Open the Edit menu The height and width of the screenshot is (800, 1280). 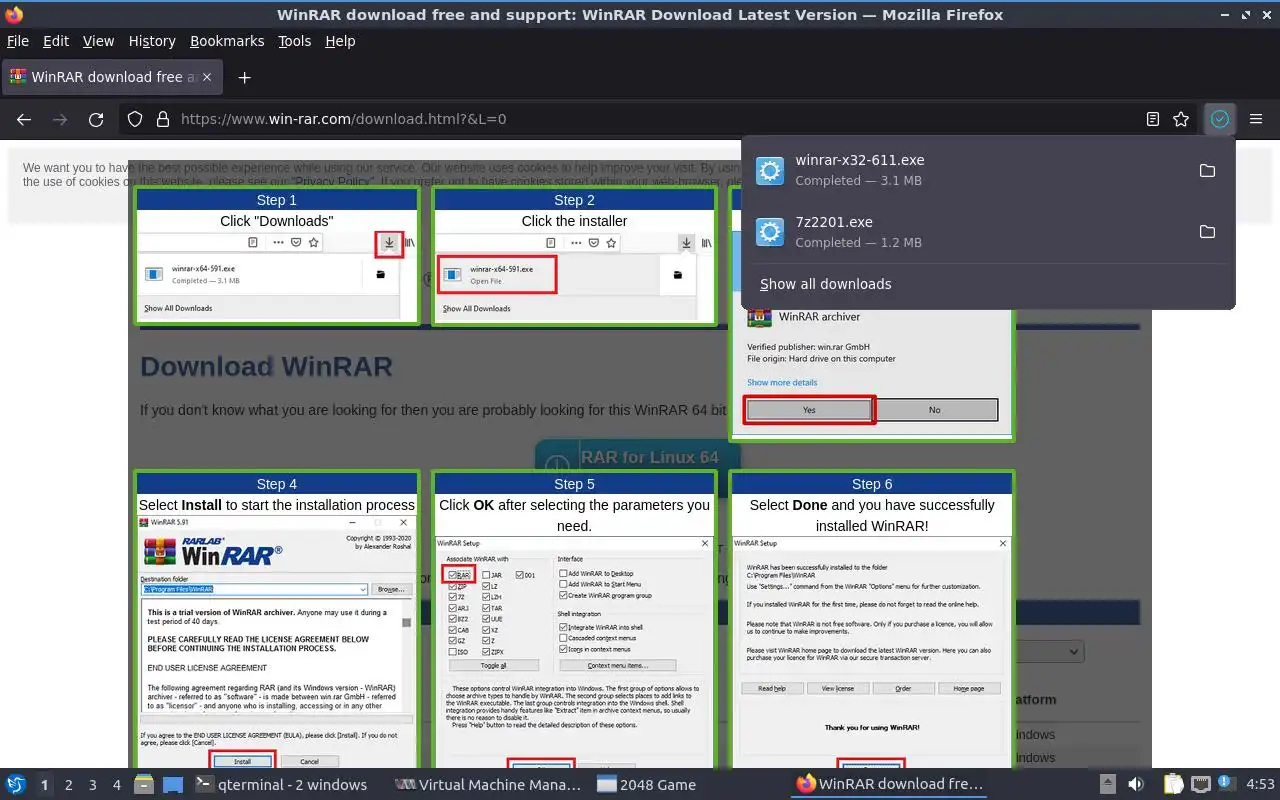click(x=56, y=41)
